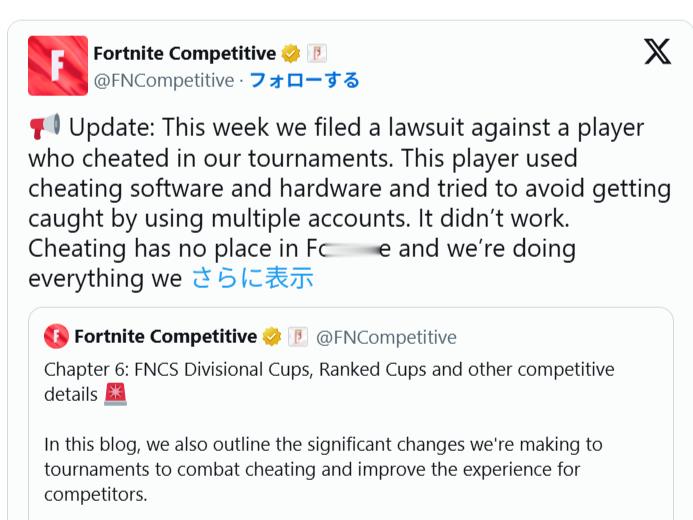This screenshot has height=520, width=693.
Task: Click the gold verified badge in the quoted tweet
Action: (x=272, y=337)
